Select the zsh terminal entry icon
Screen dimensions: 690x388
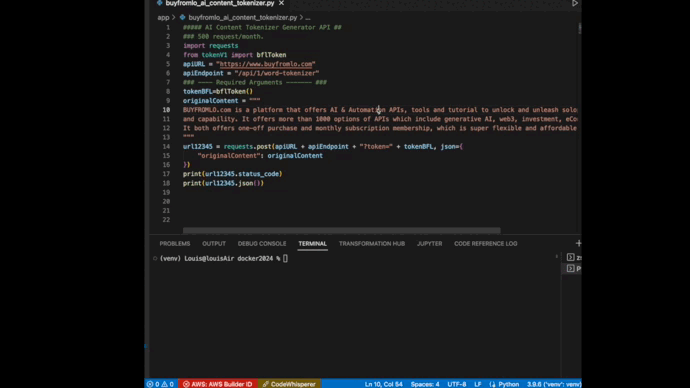pyautogui.click(x=571, y=257)
